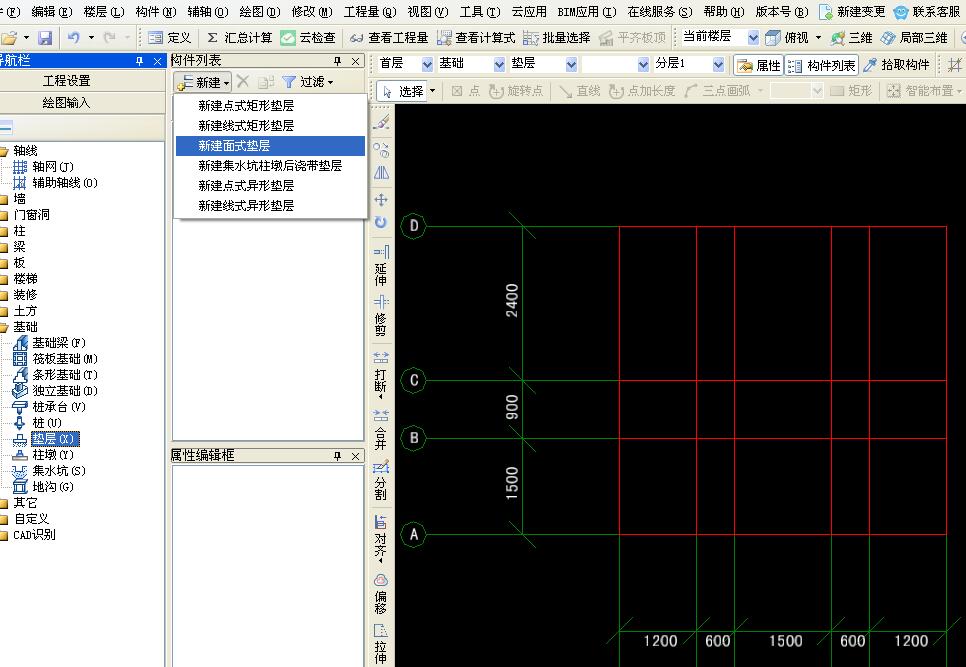Screen dimensions: 966x667
Task: Switch to 三维 3D view
Action: pos(851,38)
